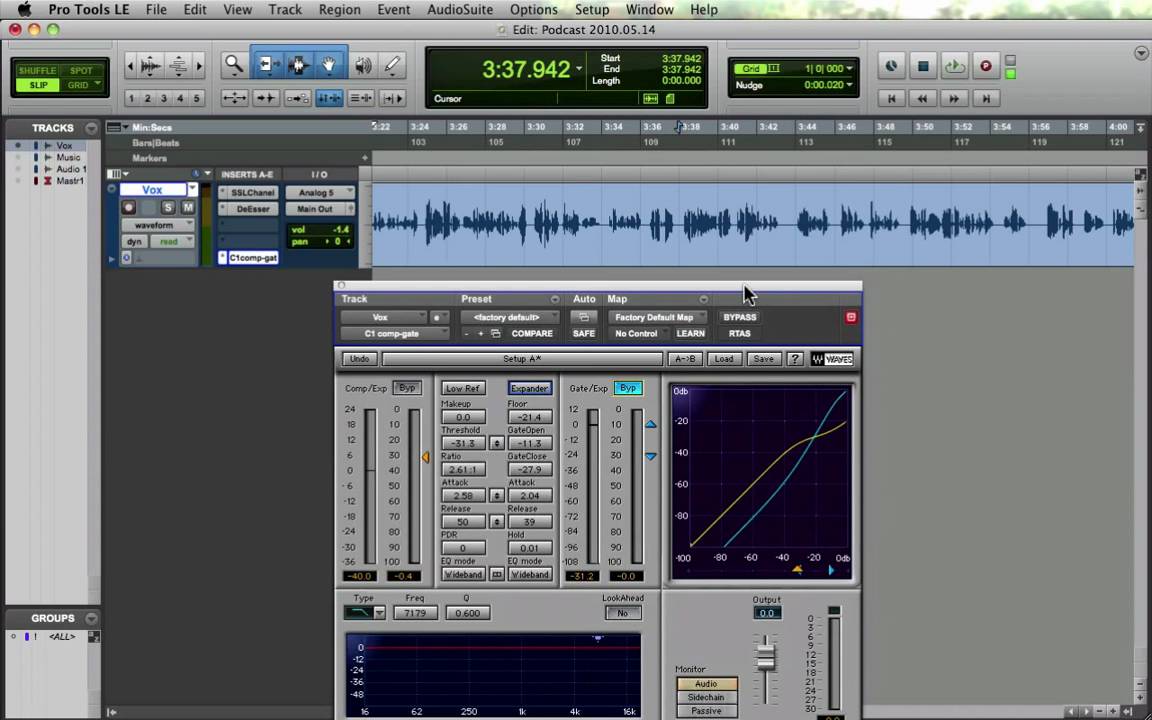Toggle the Expander mode button
Image resolution: width=1152 pixels, height=720 pixels.
point(529,389)
